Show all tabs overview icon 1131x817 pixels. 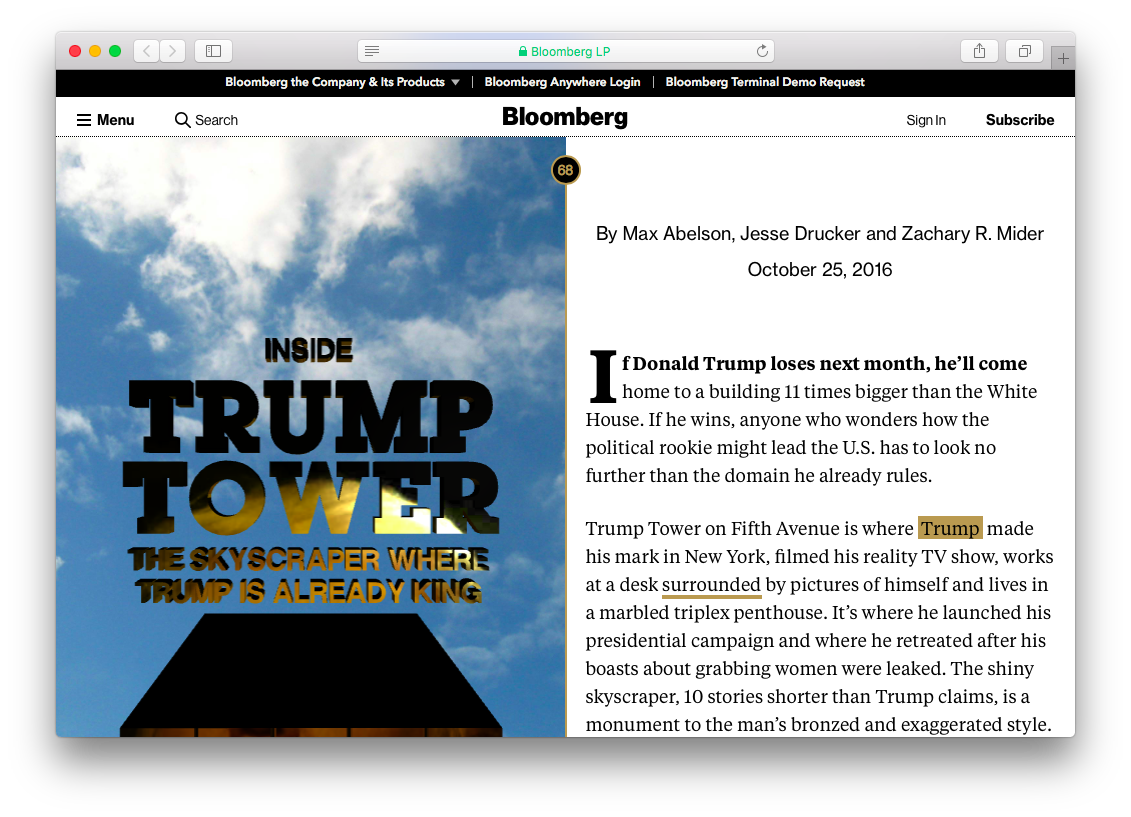point(1025,51)
